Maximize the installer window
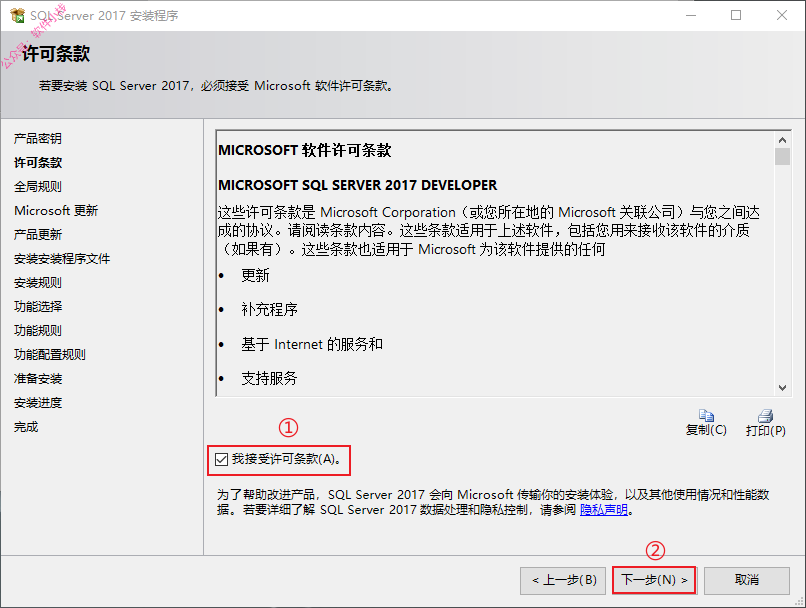806x608 pixels. [x=736, y=15]
